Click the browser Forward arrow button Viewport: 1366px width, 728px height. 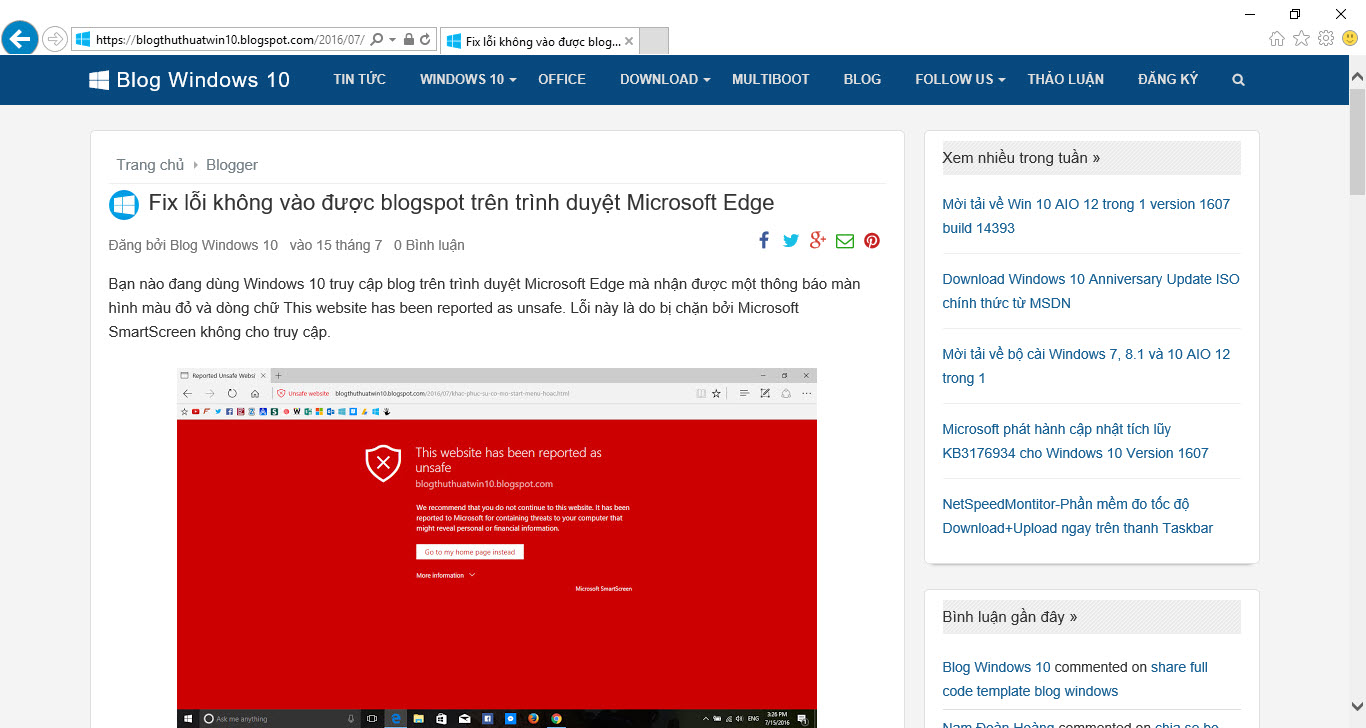click(55, 39)
